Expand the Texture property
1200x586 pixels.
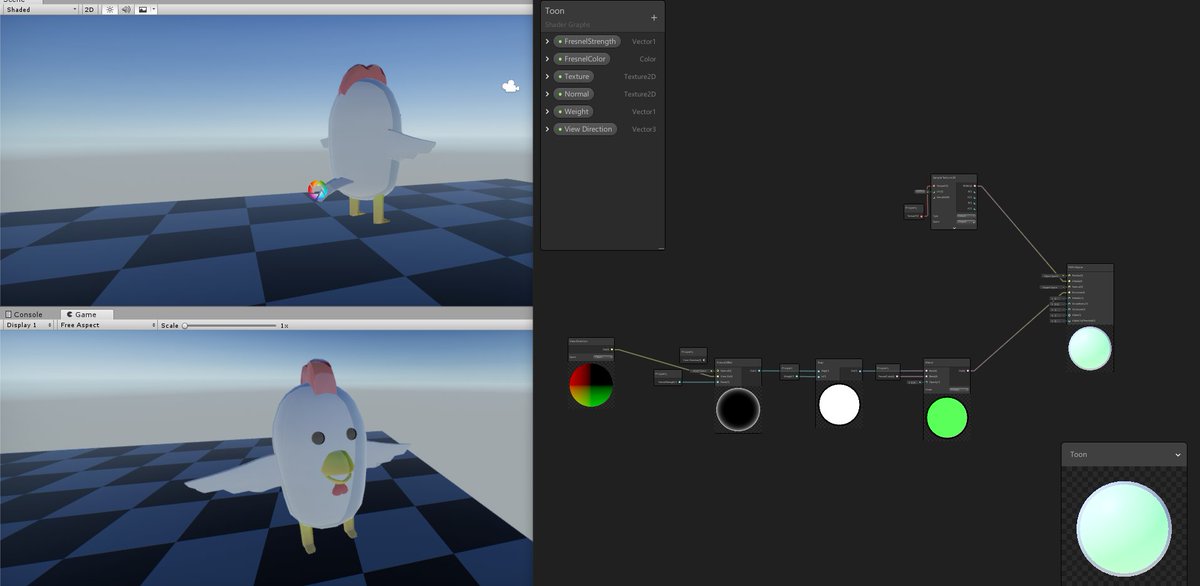click(547, 76)
